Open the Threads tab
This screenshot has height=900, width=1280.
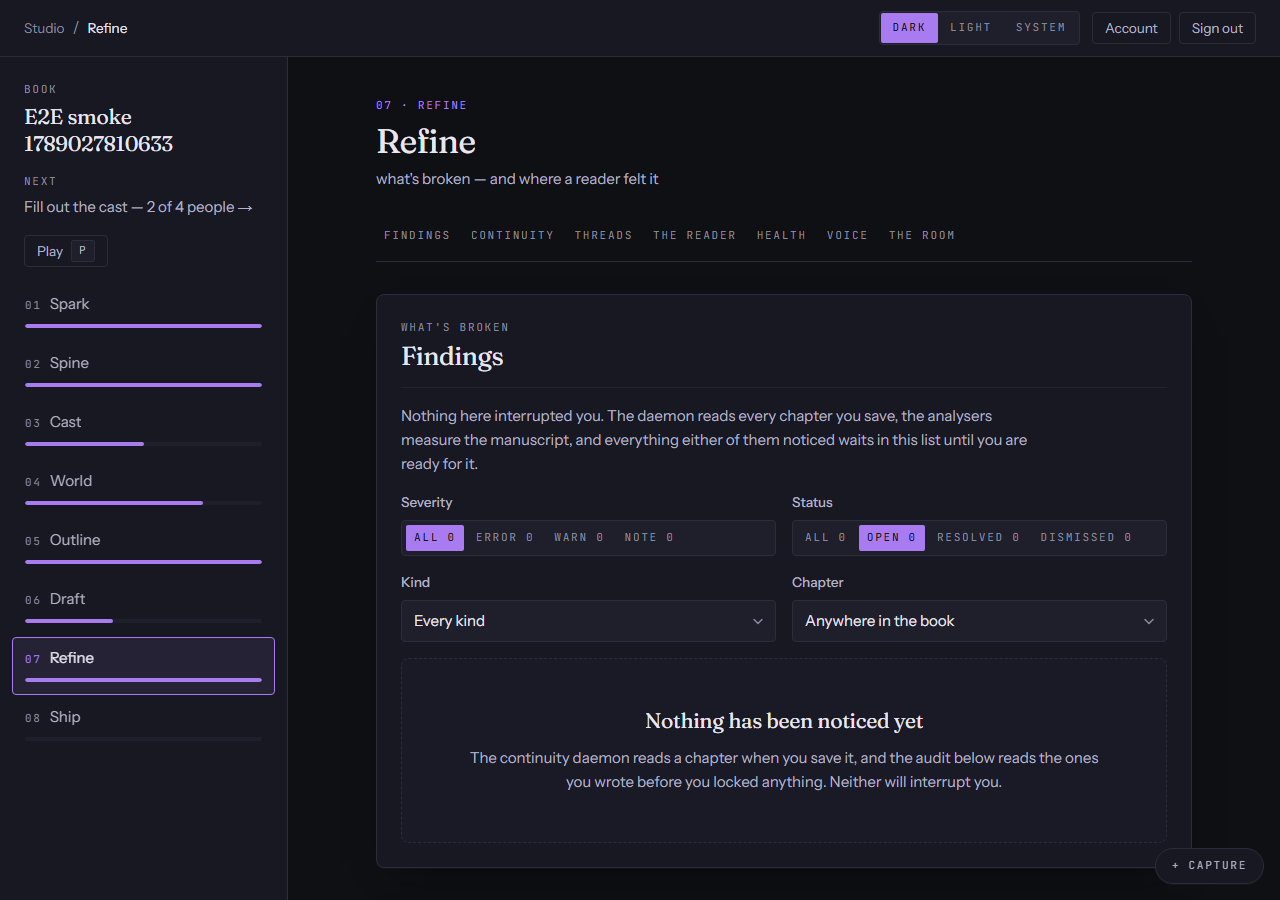(x=603, y=236)
